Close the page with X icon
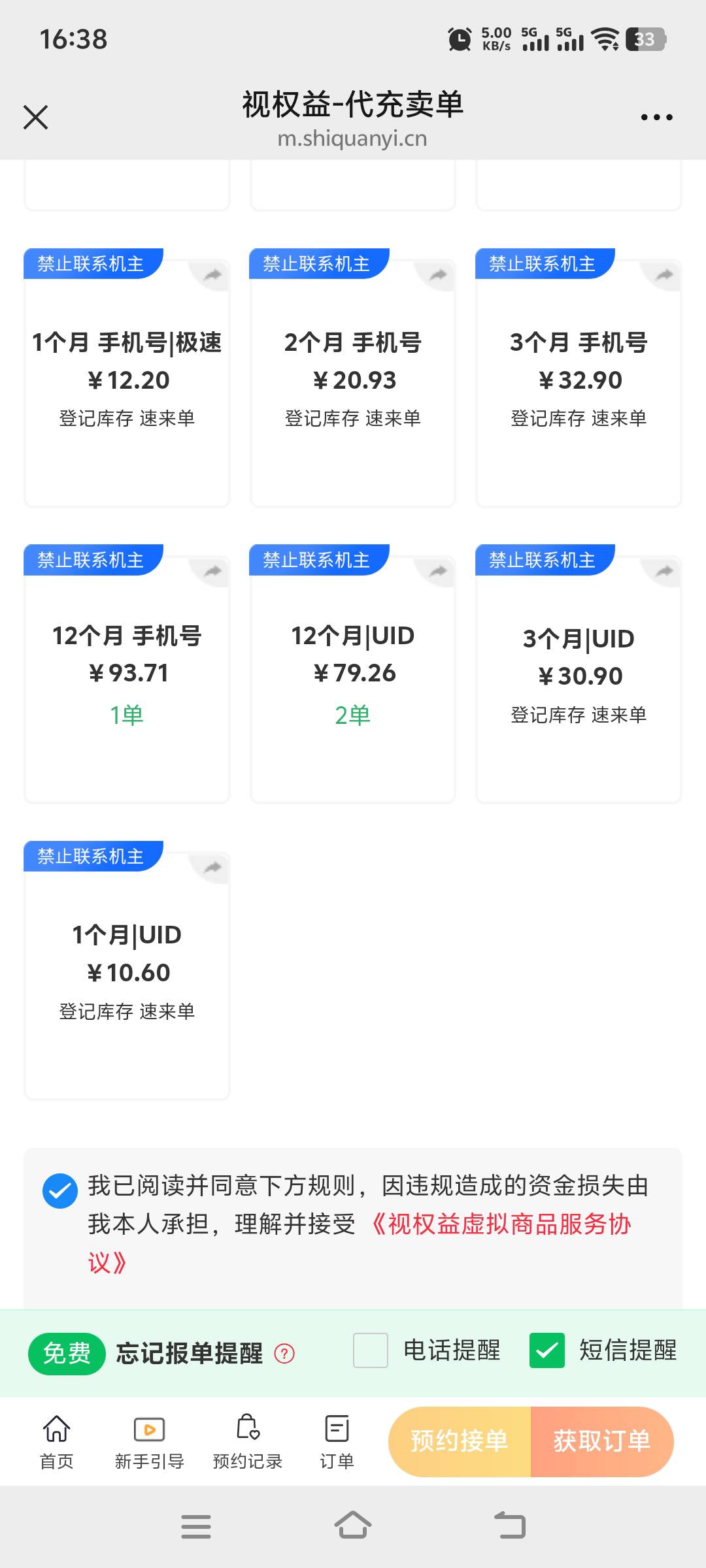The width and height of the screenshot is (706, 1568). (36, 118)
